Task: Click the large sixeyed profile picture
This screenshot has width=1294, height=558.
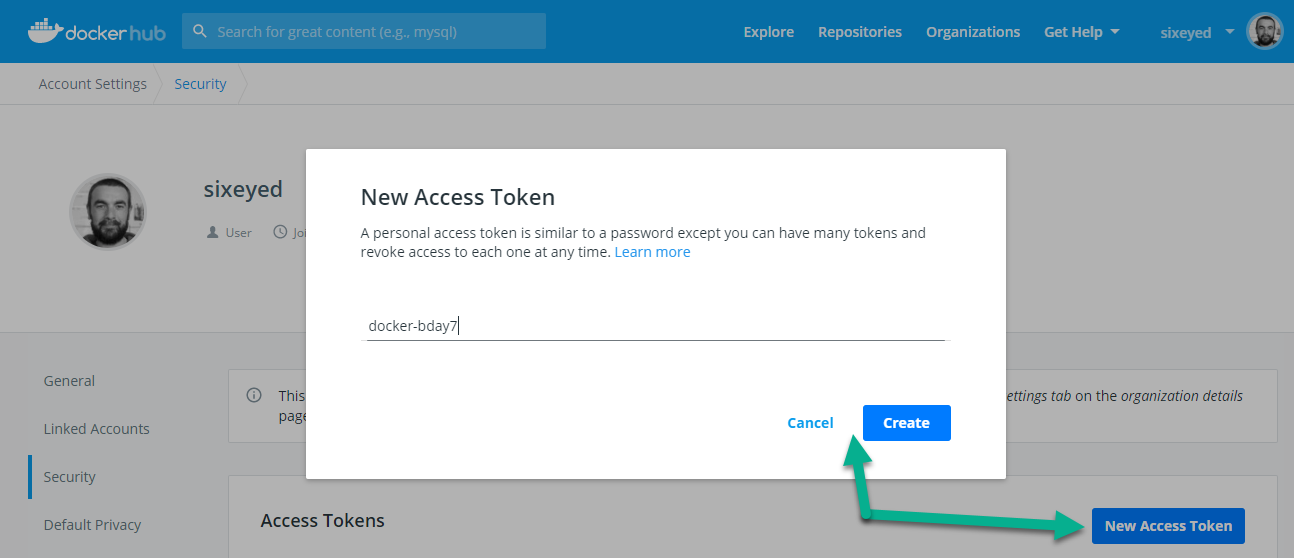Action: 107,212
